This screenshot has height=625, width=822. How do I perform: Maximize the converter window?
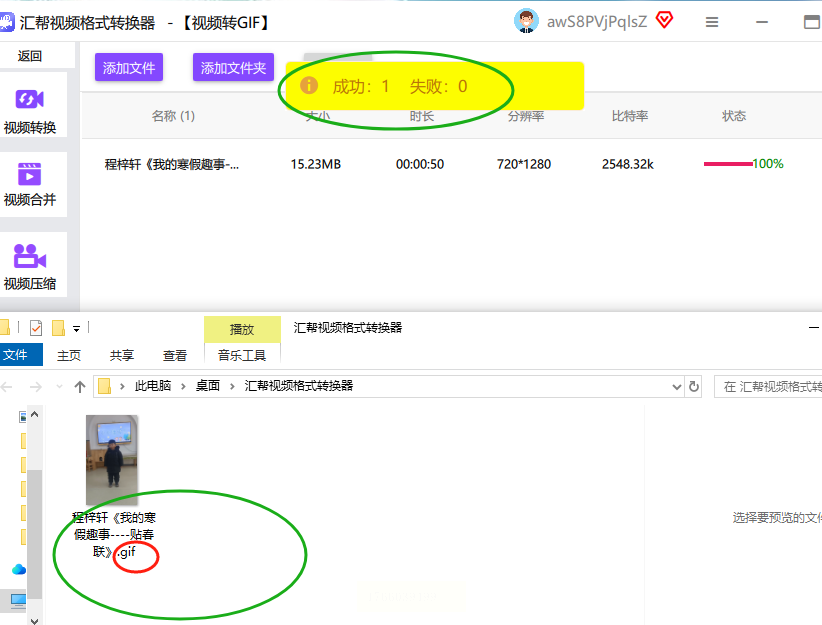[x=812, y=22]
